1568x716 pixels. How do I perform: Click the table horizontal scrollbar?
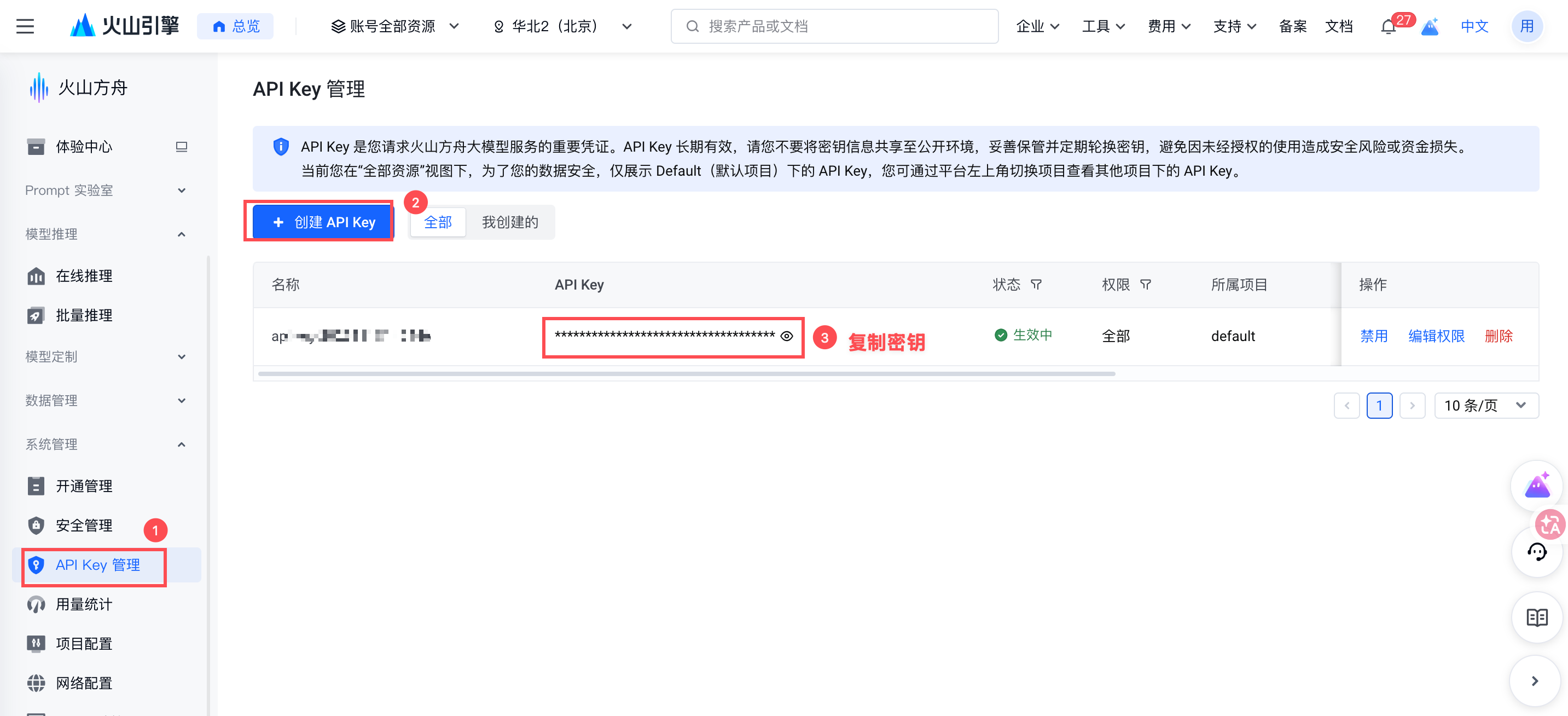687,373
